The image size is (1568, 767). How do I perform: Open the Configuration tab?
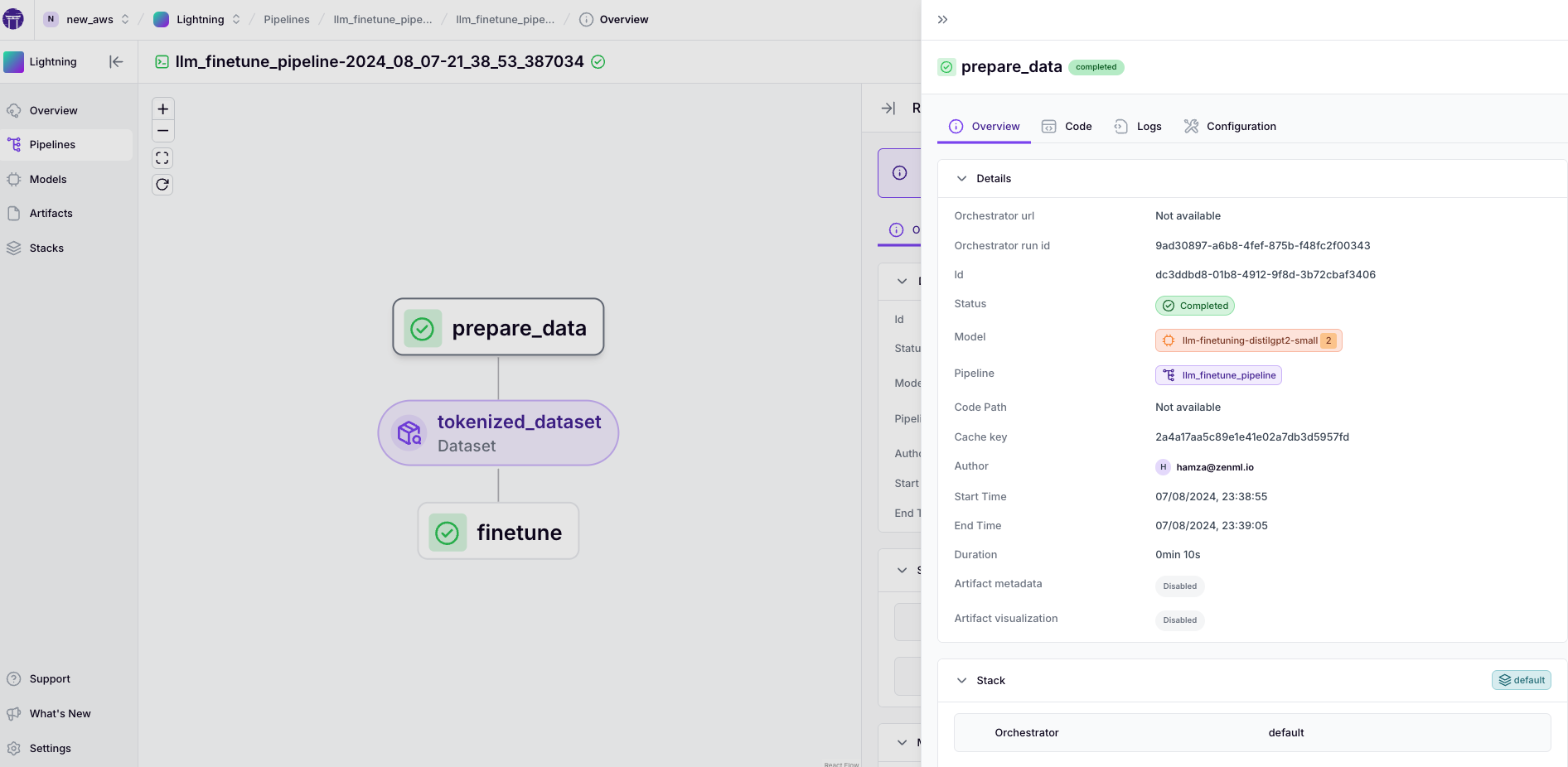coord(1230,127)
